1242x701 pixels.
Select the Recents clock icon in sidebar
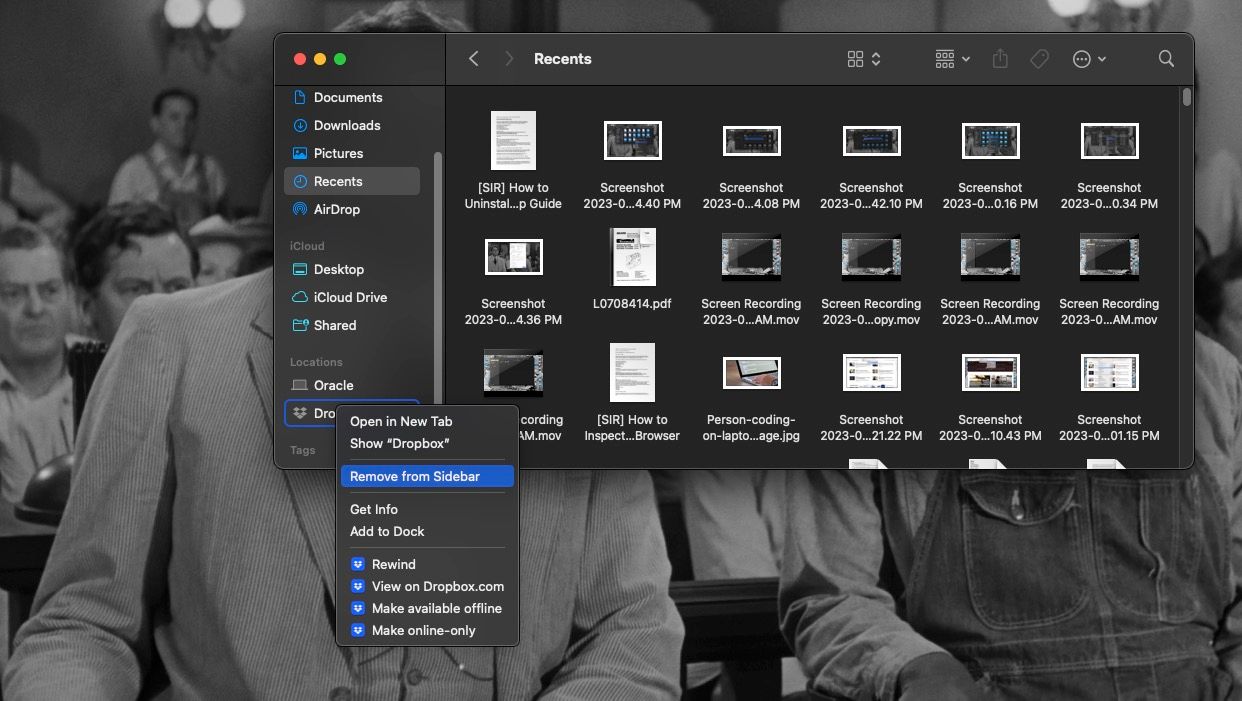301,181
